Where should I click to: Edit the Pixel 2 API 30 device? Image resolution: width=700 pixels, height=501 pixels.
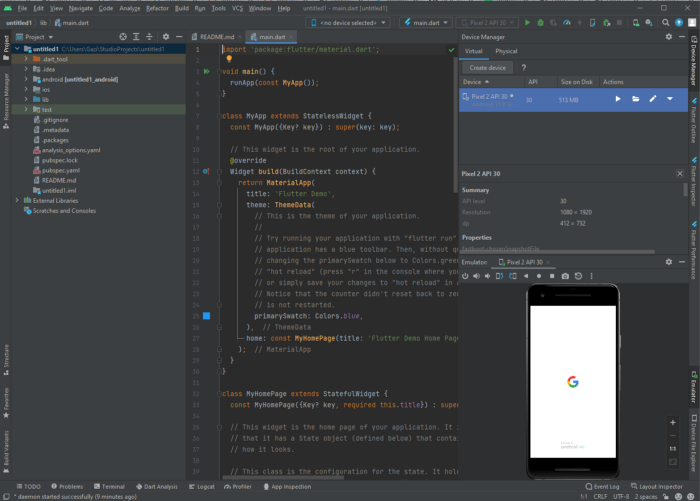click(x=653, y=99)
